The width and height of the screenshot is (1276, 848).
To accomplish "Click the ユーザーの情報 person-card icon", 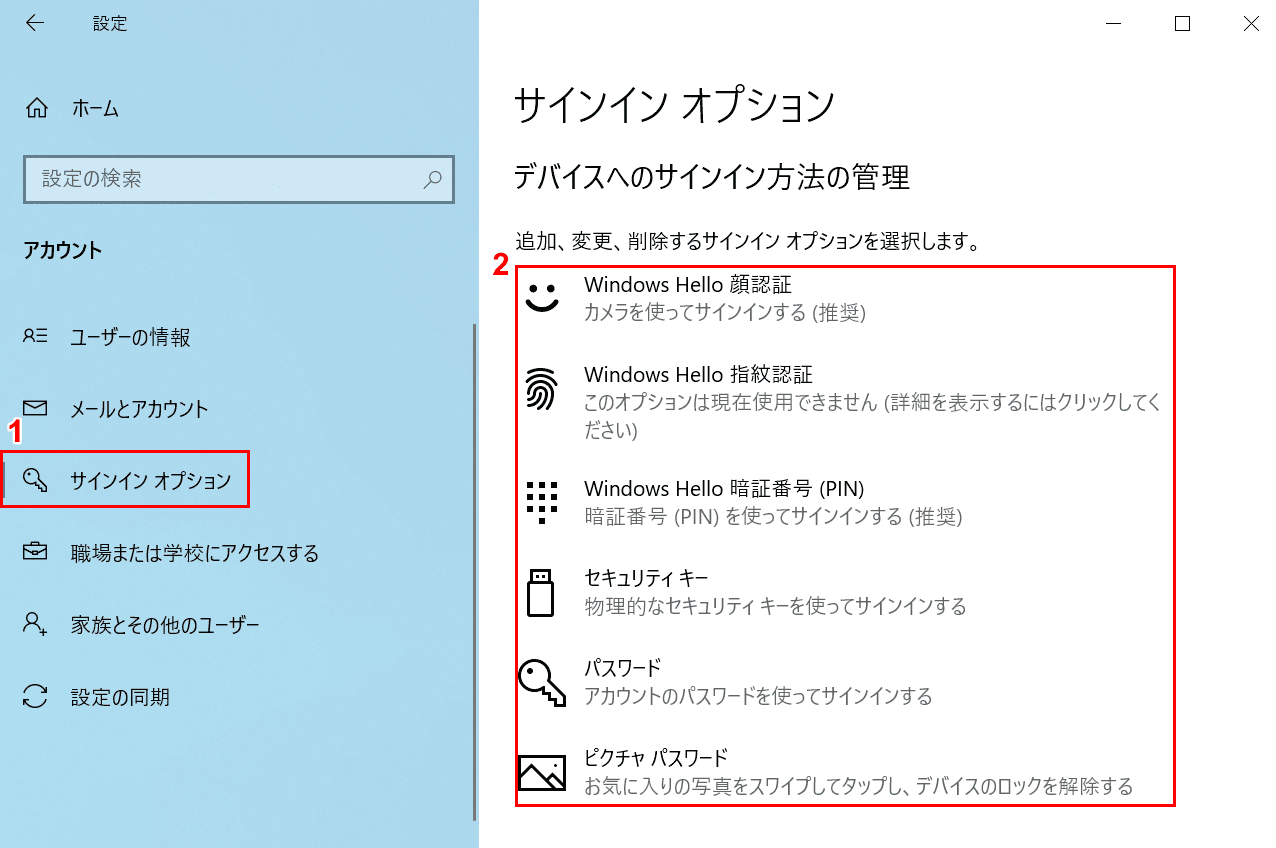I will pos(35,336).
